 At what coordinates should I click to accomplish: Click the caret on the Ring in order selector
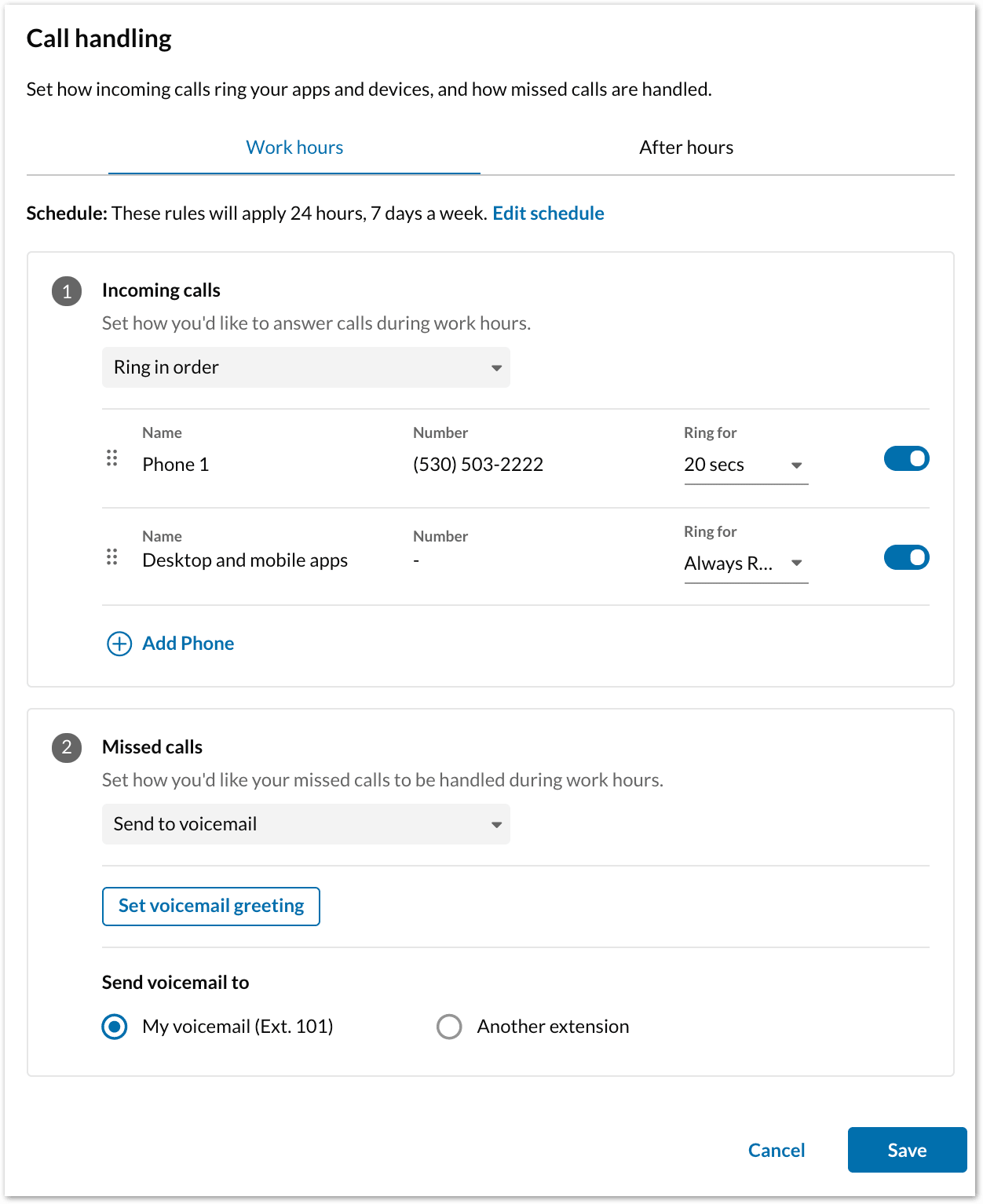coord(496,367)
